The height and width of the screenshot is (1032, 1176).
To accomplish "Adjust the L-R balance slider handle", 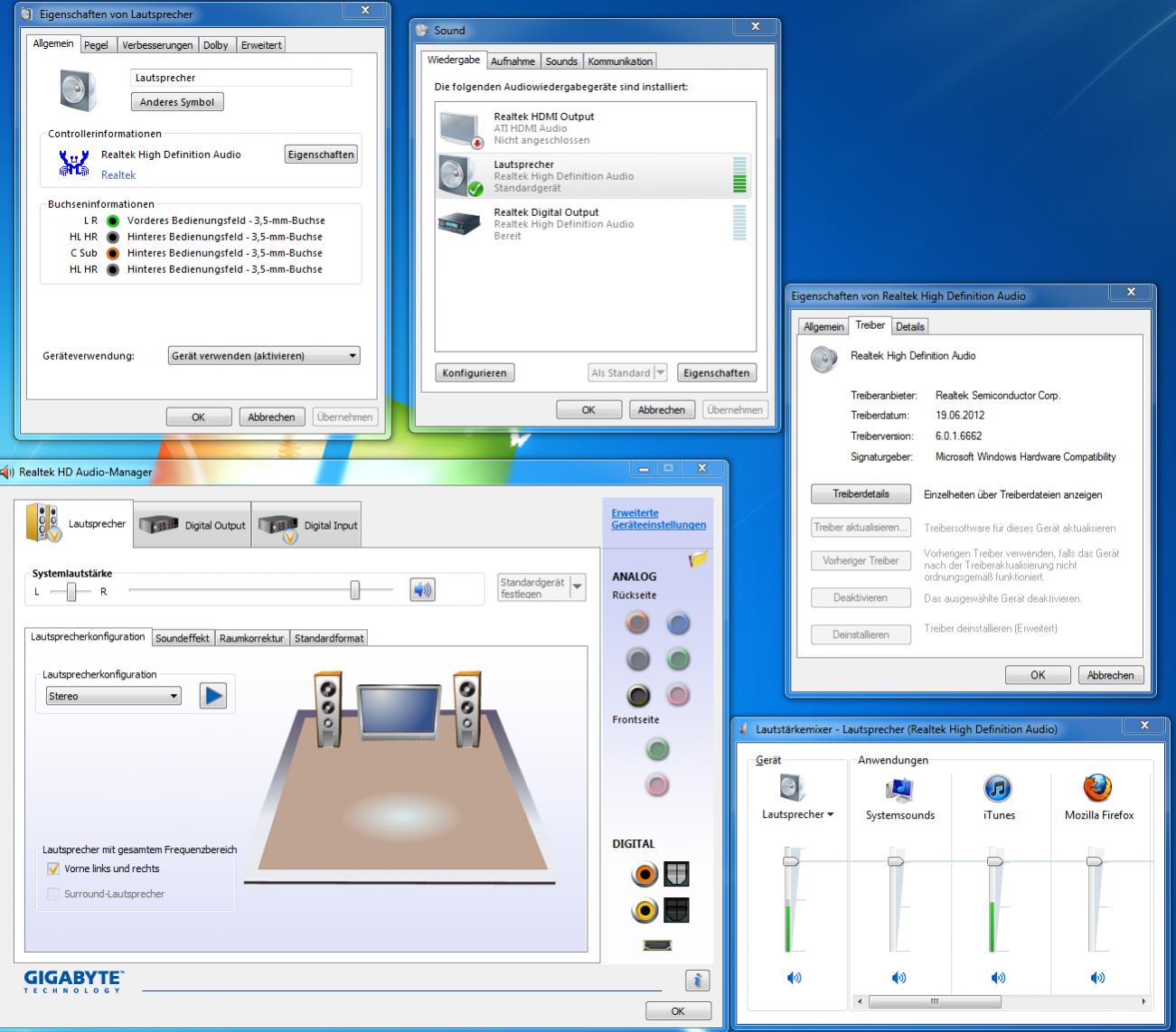I will [x=71, y=592].
